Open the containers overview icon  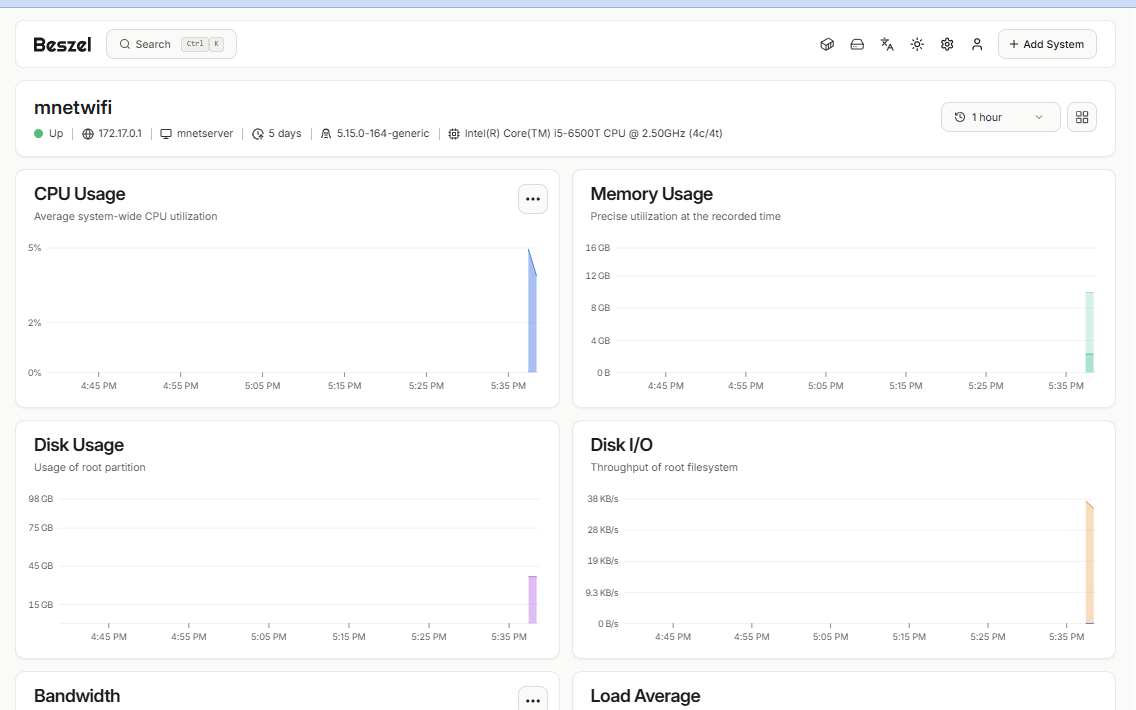tap(827, 44)
